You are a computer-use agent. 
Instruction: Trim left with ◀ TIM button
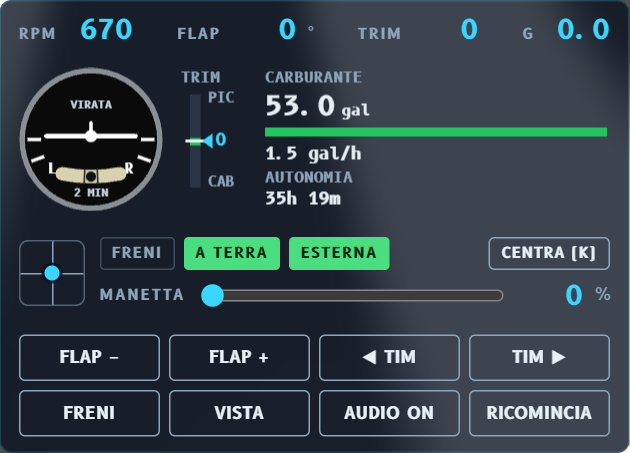click(x=389, y=357)
